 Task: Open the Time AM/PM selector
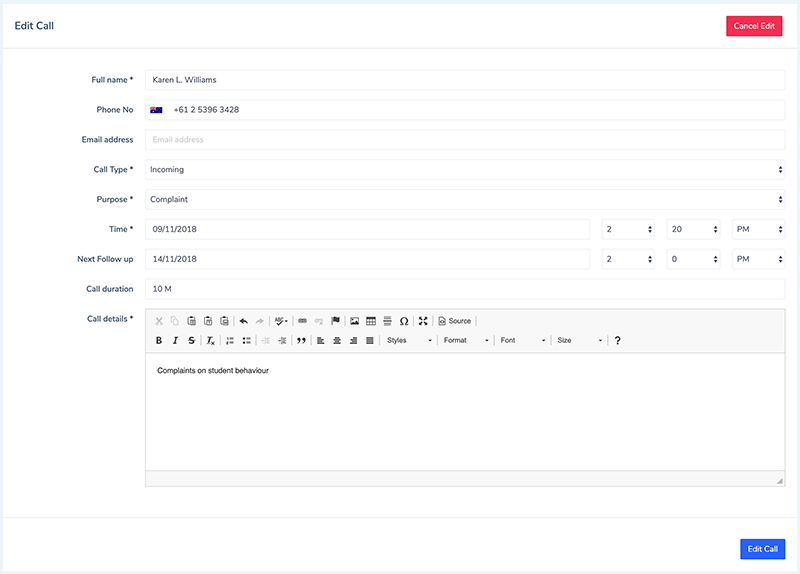point(759,229)
